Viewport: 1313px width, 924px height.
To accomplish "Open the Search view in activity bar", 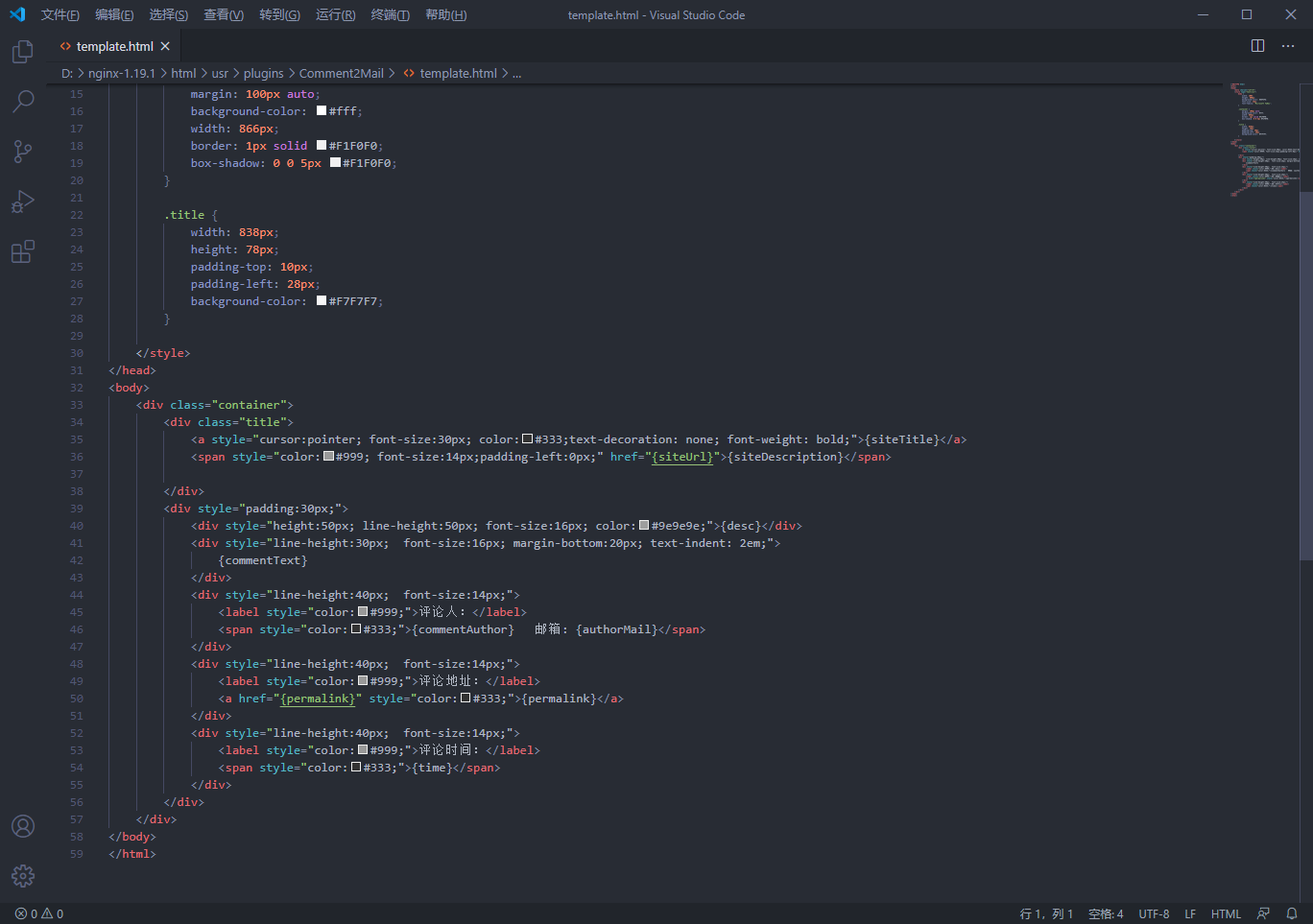I will point(23,101).
